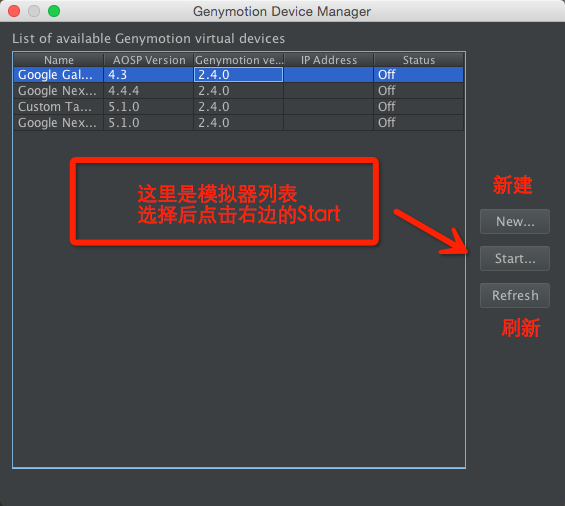This screenshot has width=565, height=506.
Task: Click the Off status of Google Gal... row
Action: point(419,75)
